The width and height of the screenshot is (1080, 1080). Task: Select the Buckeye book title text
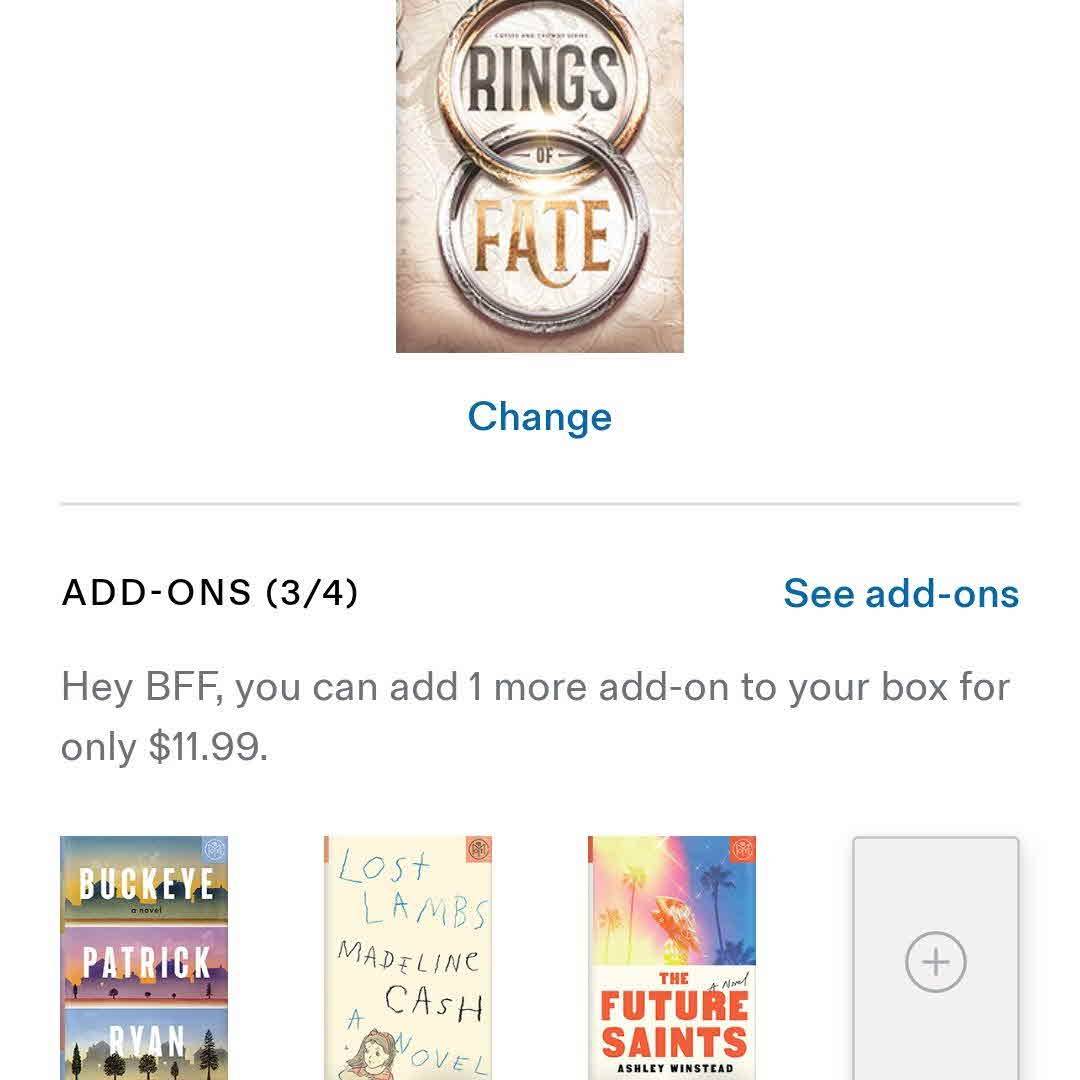145,884
